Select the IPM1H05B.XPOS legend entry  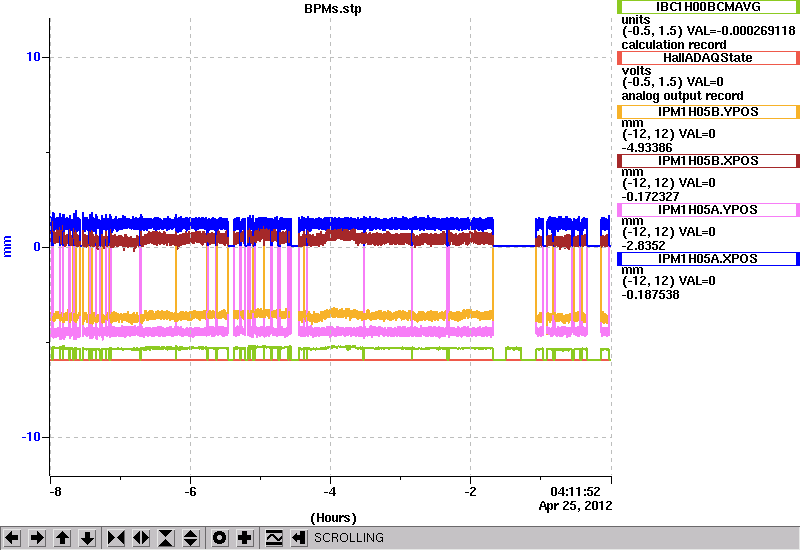pyautogui.click(x=708, y=161)
